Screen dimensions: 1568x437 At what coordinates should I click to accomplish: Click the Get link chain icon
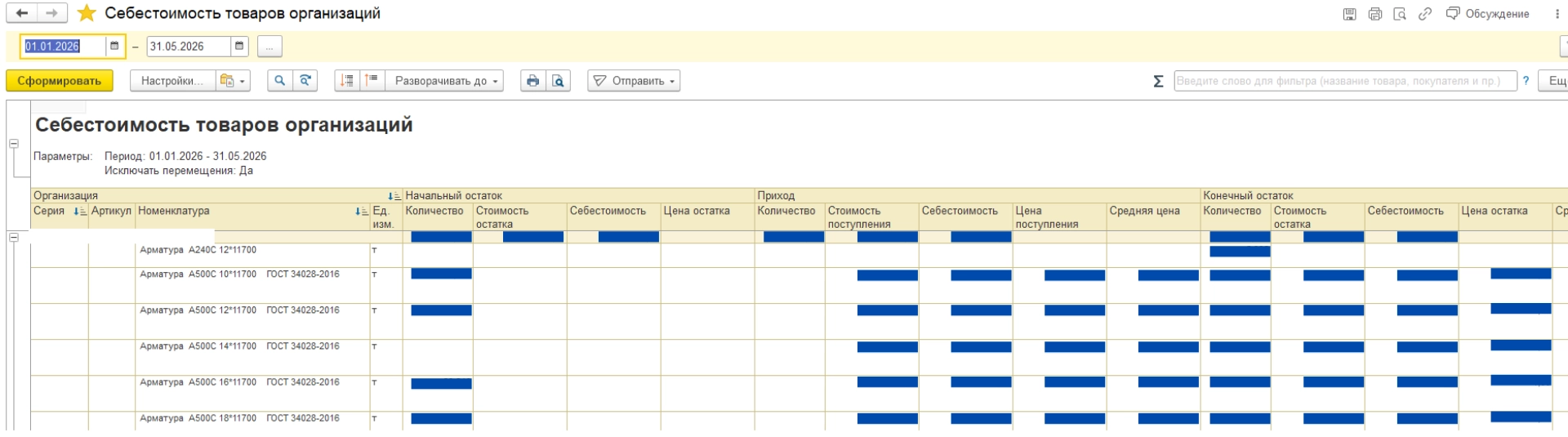pos(1425,14)
